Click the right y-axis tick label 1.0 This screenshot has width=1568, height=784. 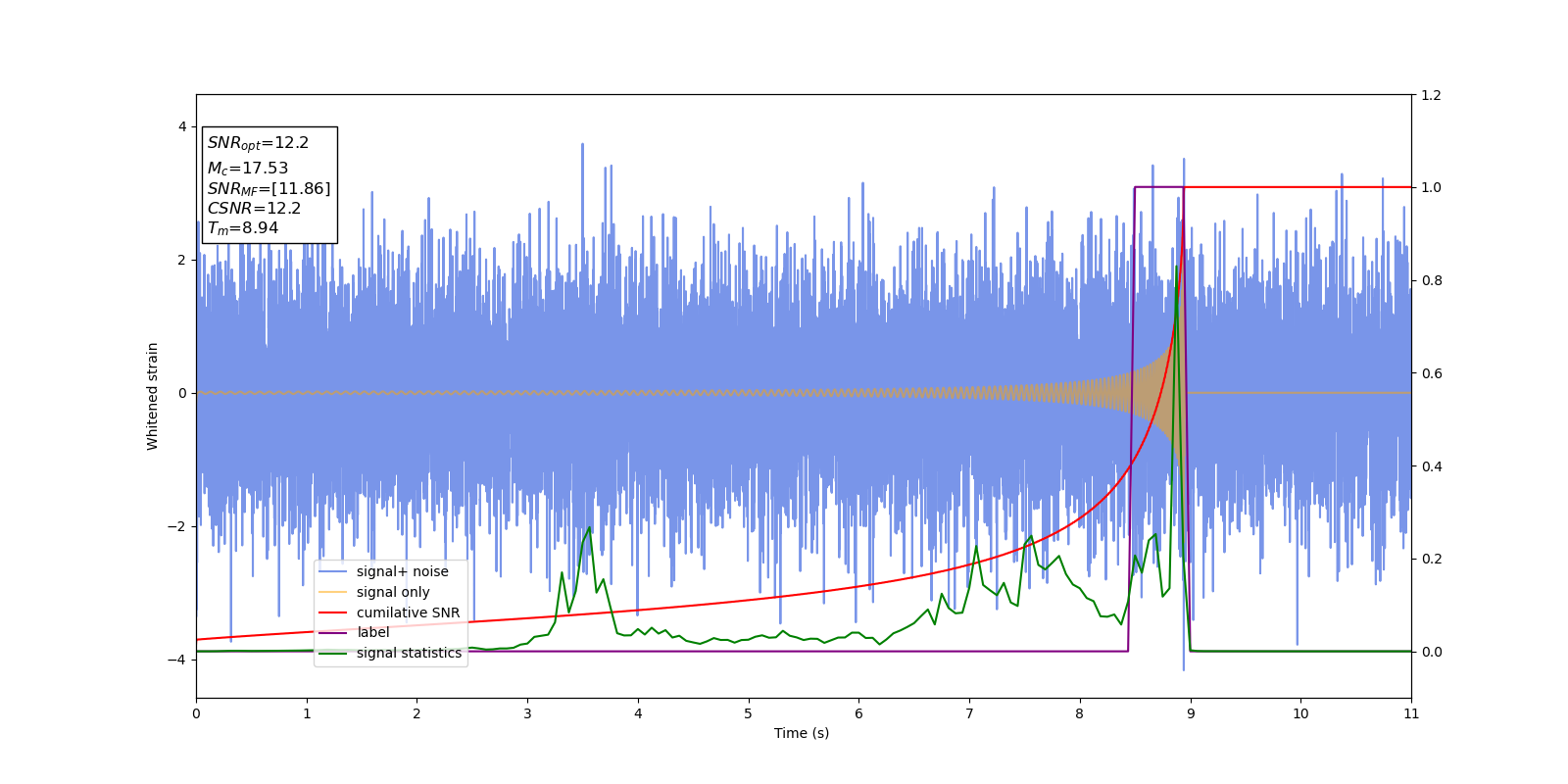[1432, 187]
